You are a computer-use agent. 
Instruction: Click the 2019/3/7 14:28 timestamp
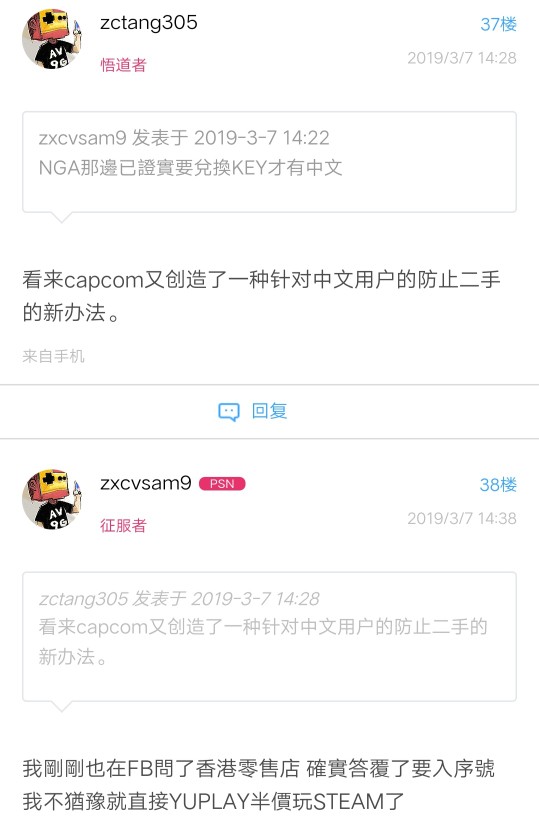coord(462,58)
